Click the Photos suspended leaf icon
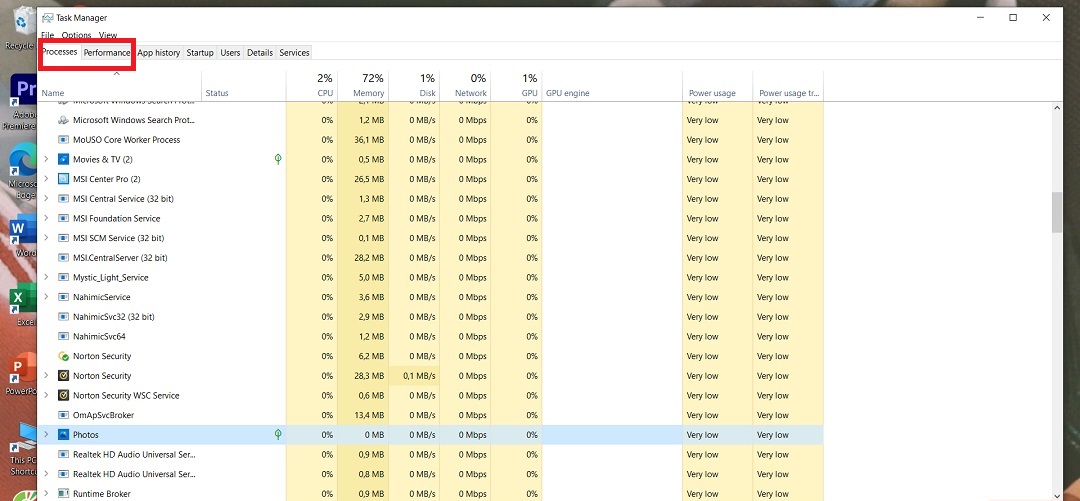The width and height of the screenshot is (1080, 501). [x=278, y=434]
